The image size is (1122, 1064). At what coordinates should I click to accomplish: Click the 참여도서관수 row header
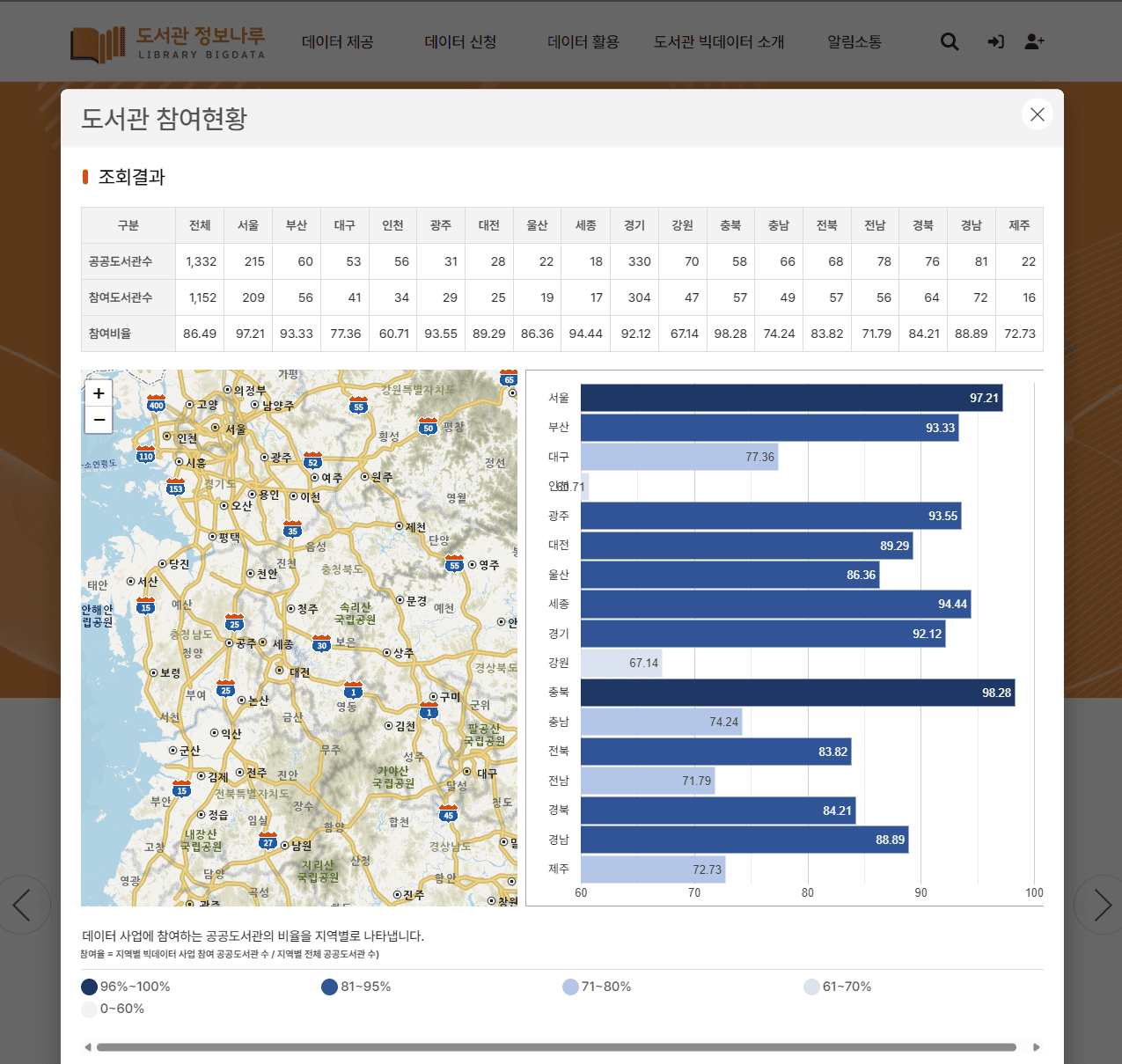tap(128, 297)
